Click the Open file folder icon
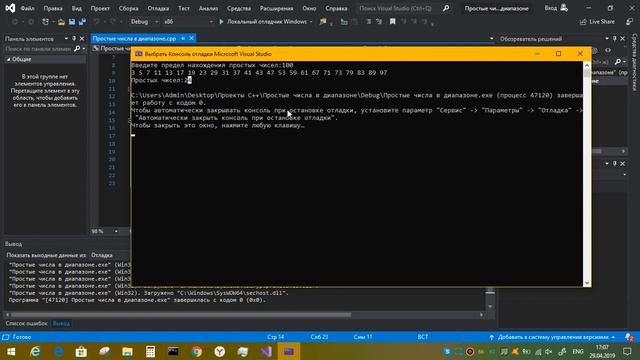Viewport: 640px width, 360px height. [61, 22]
